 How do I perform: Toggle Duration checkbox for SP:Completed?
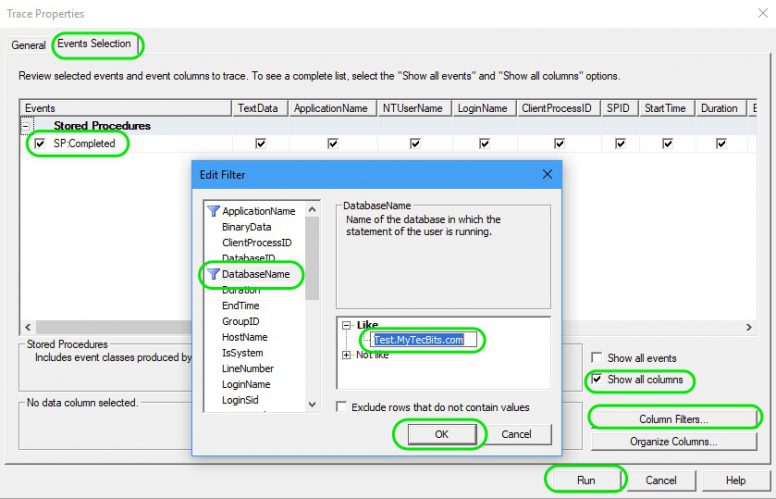(721, 144)
